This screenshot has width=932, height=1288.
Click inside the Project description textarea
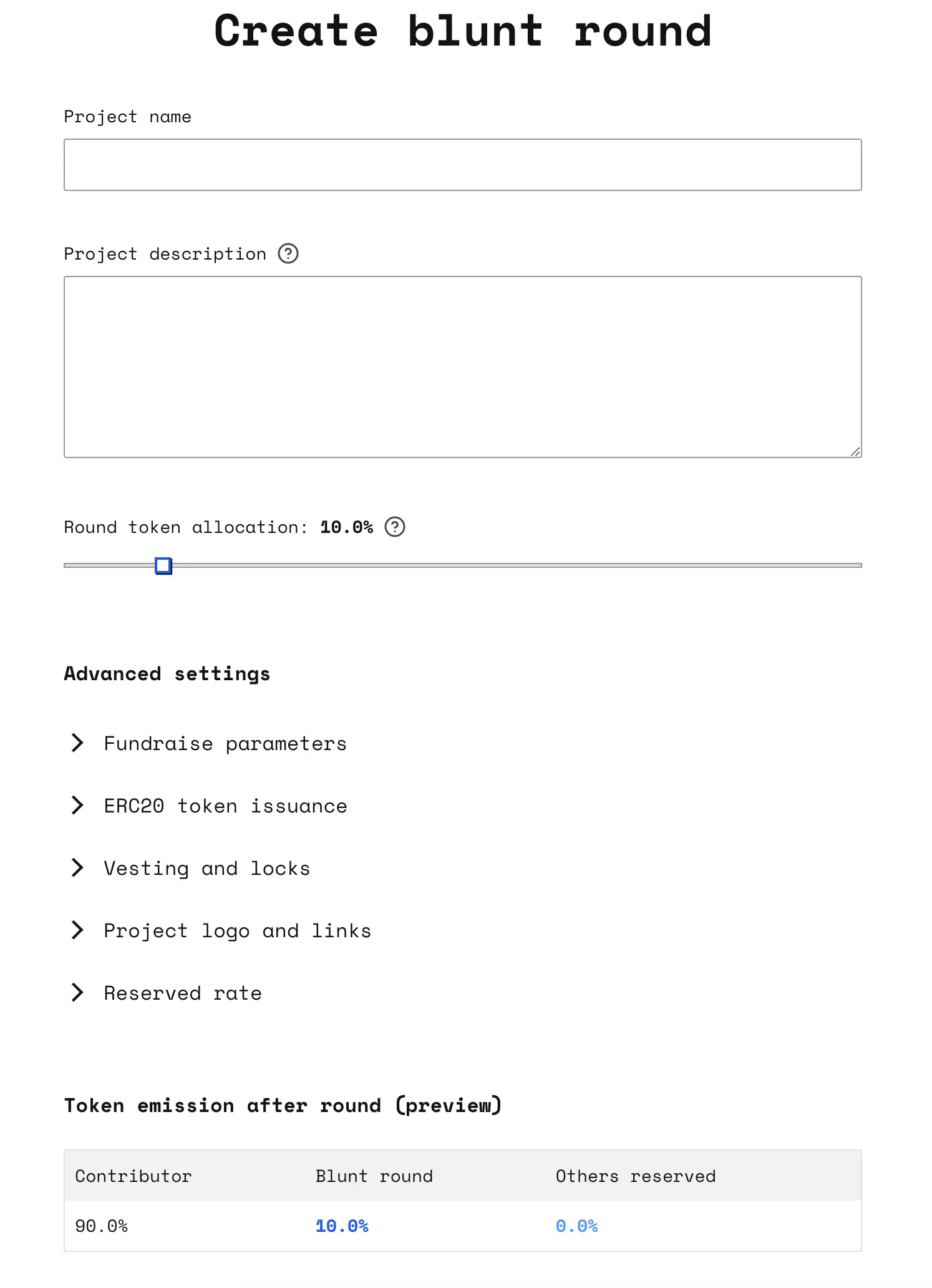click(x=462, y=366)
